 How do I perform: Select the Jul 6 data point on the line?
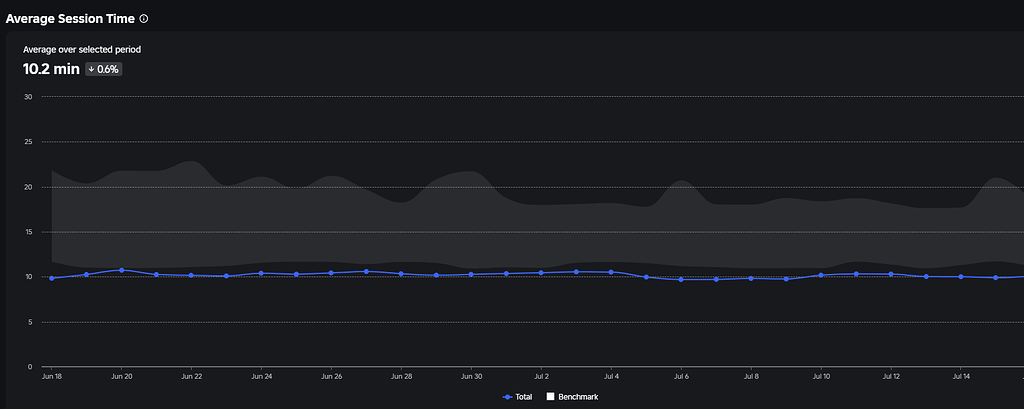tap(681, 280)
